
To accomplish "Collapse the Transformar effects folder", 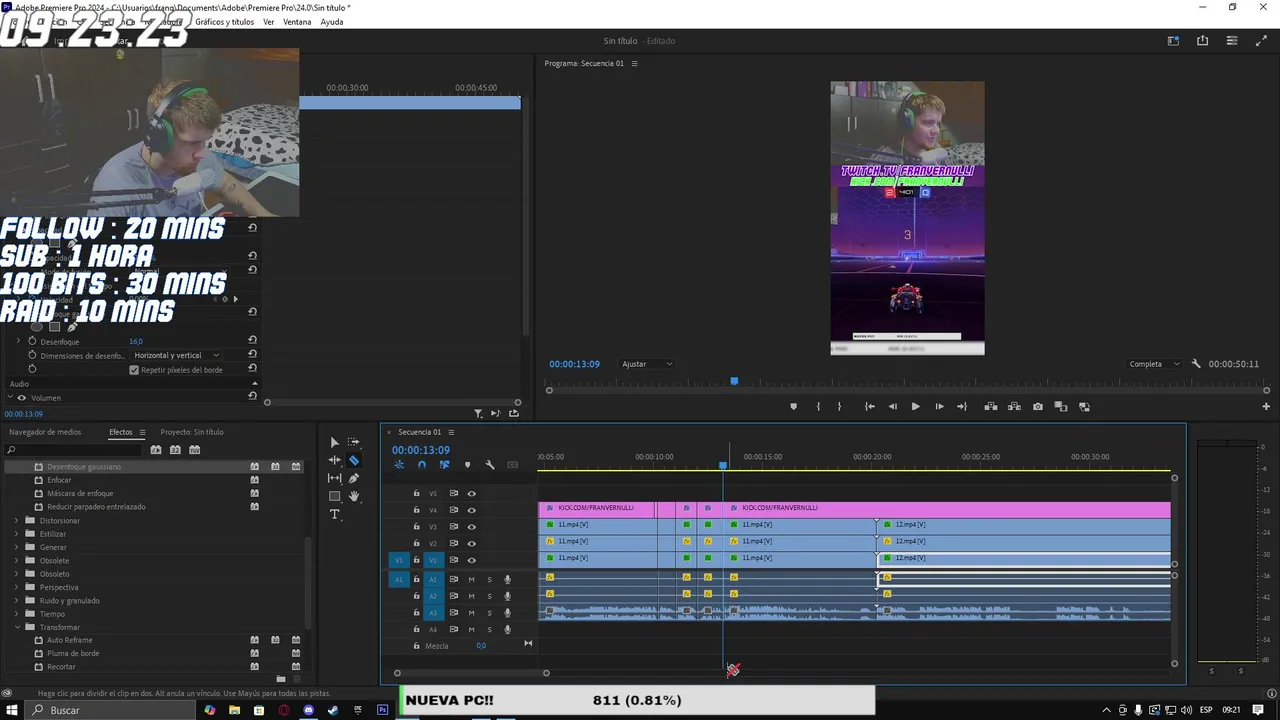I will 16,627.
